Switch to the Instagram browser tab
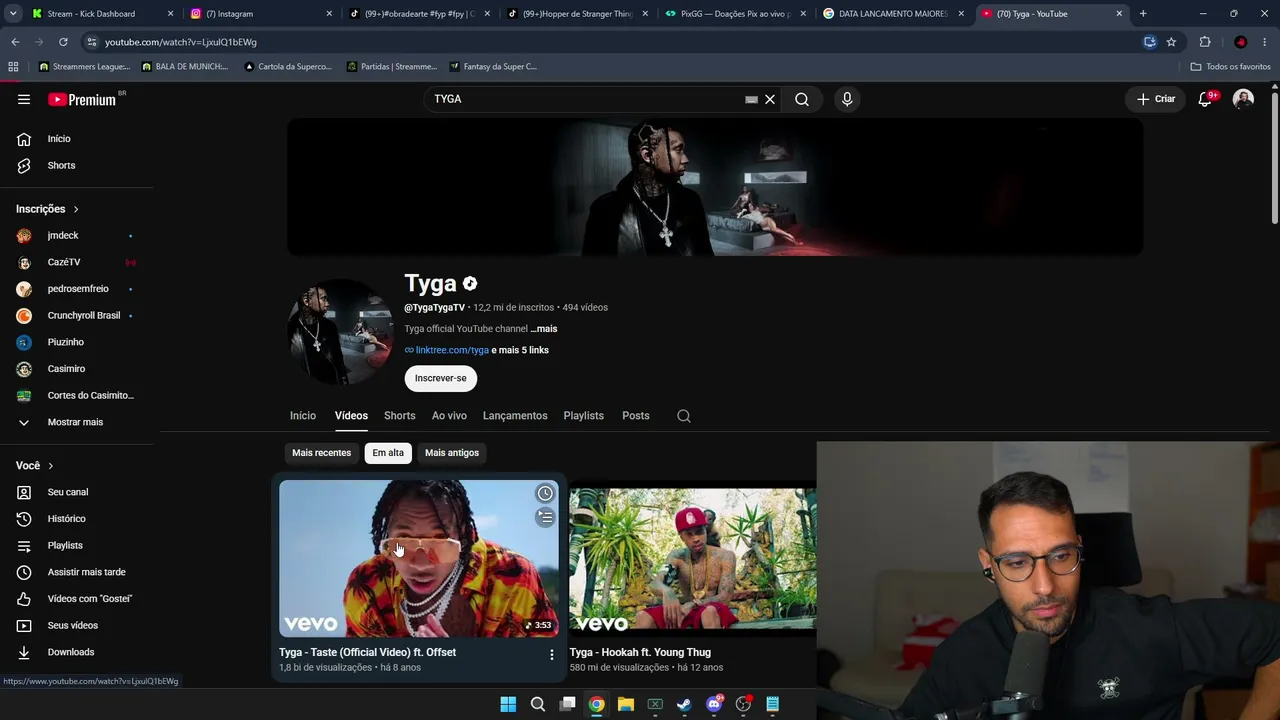This screenshot has width=1280, height=720. [260, 14]
